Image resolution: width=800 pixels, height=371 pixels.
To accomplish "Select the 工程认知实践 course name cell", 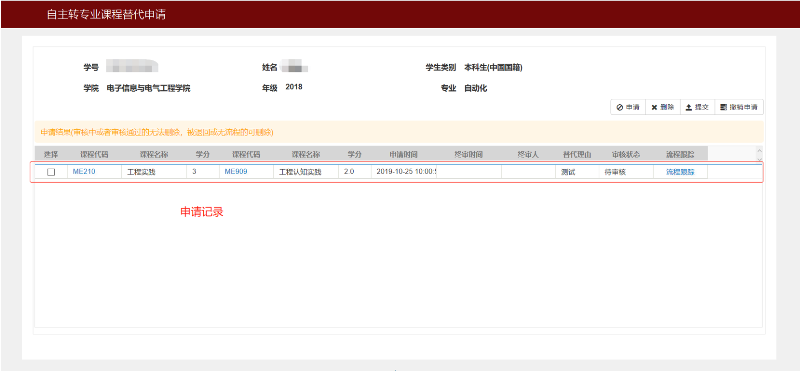I will (306, 172).
